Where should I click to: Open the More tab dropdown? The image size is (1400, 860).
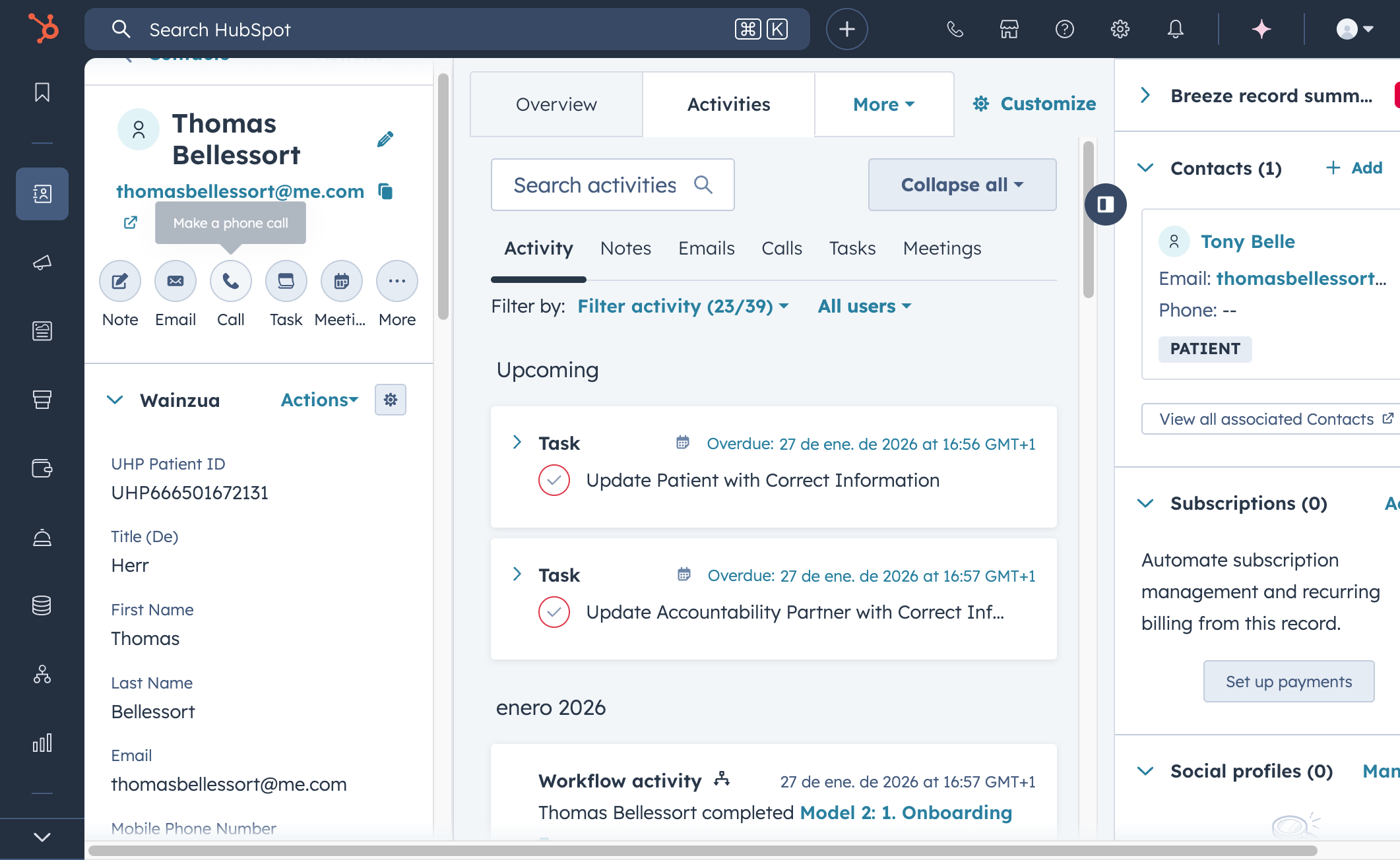point(884,104)
